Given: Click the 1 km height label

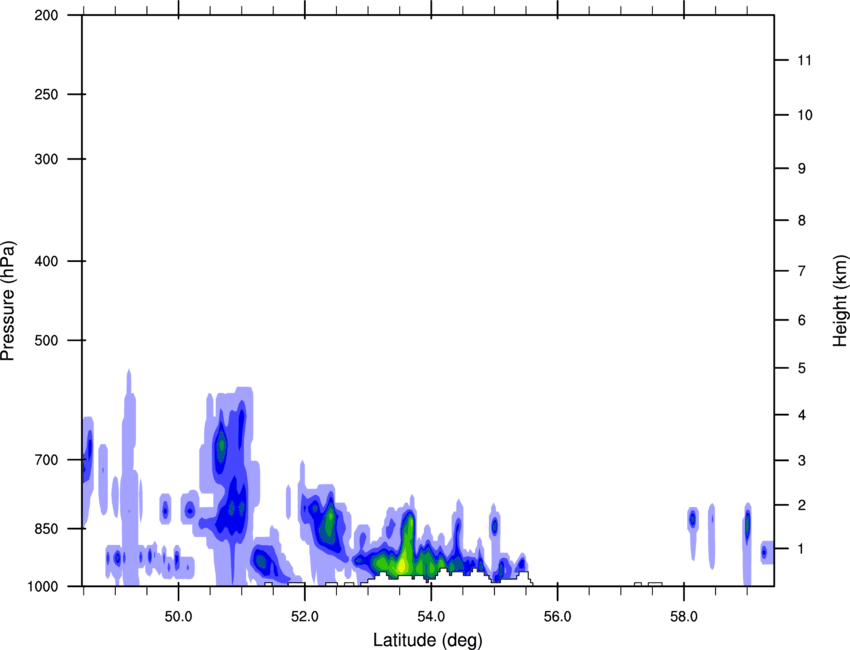Looking at the screenshot, I should coord(802,549).
